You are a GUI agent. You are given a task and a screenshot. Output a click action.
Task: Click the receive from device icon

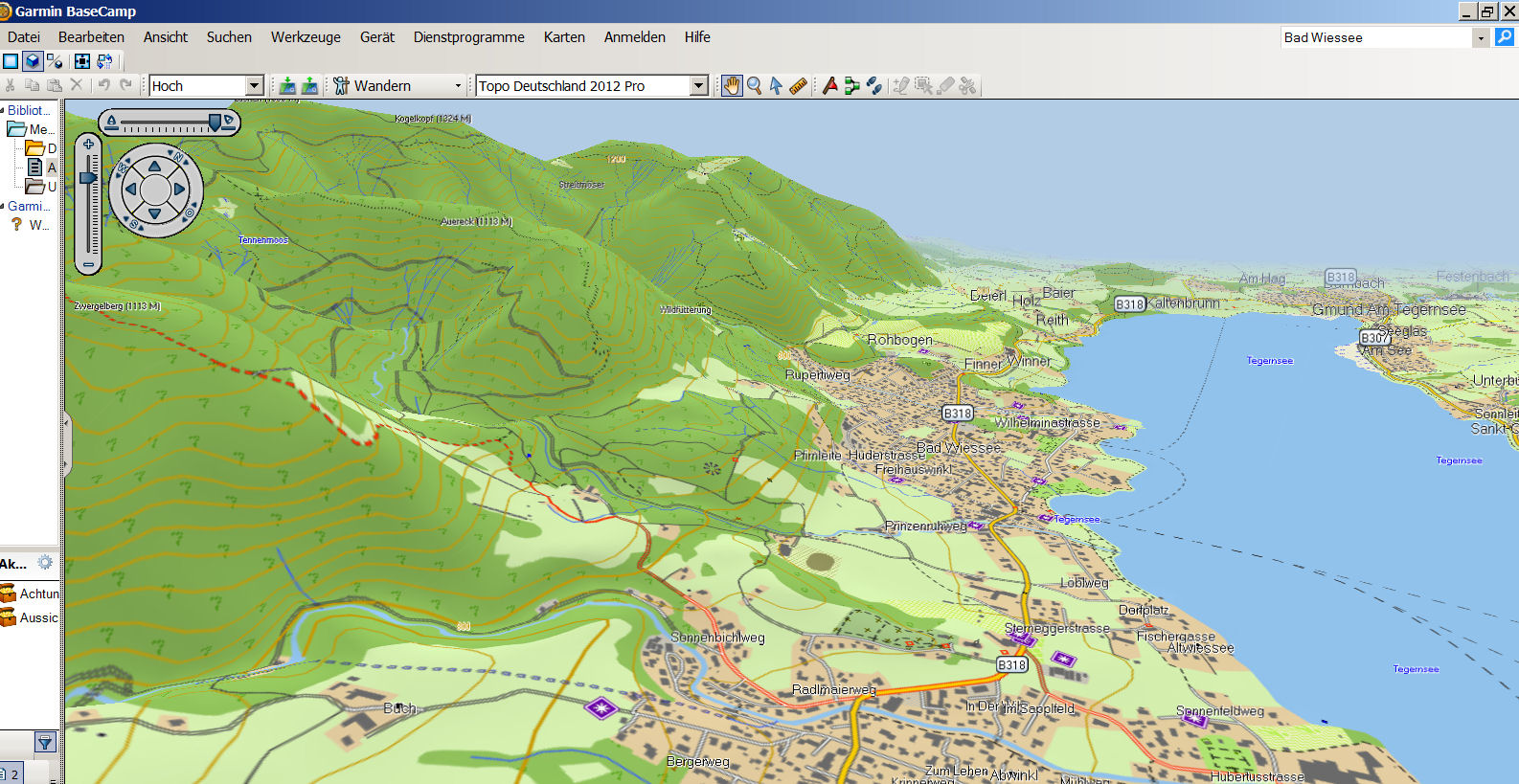click(x=309, y=85)
